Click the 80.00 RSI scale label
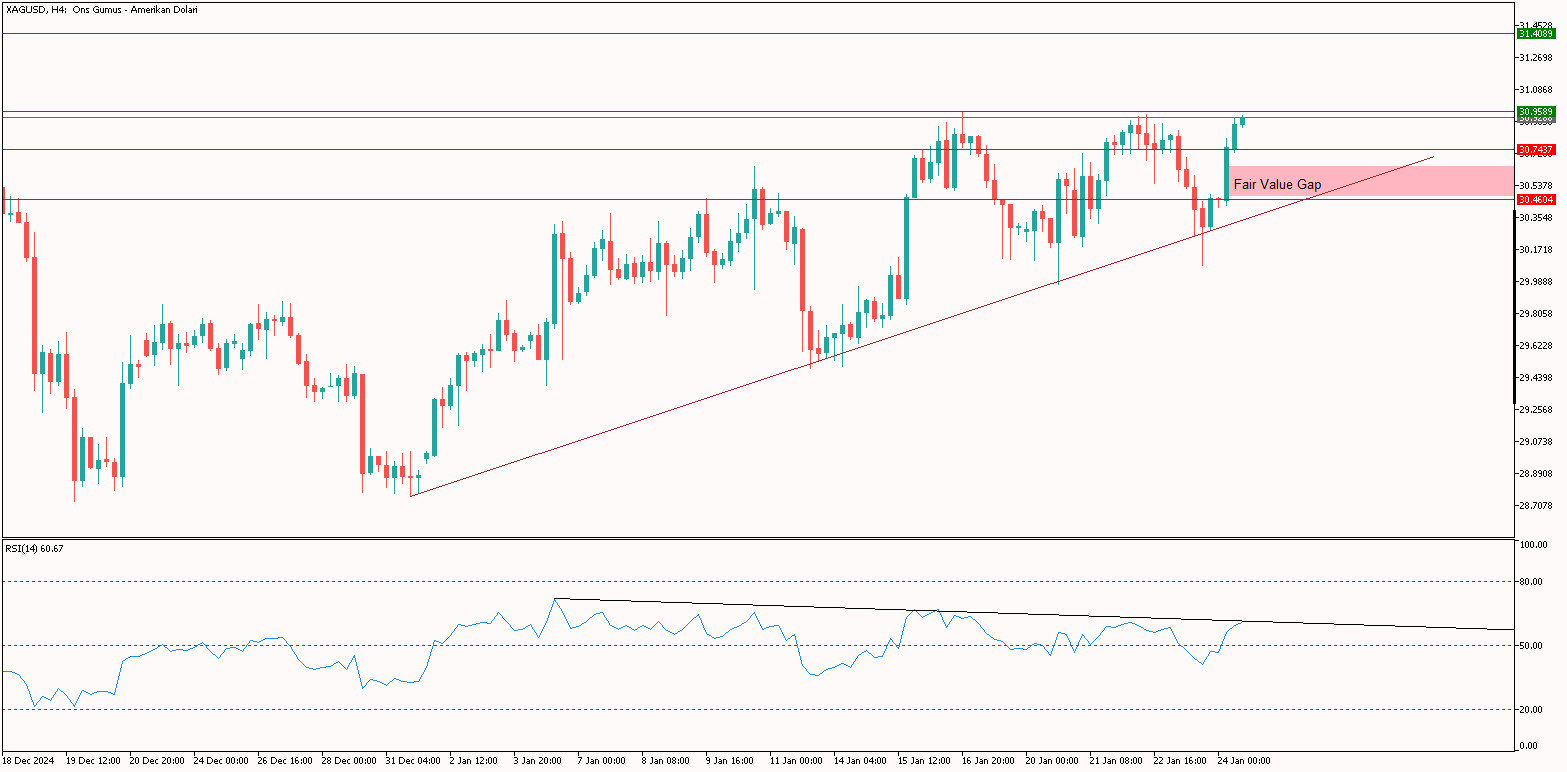 (x=1533, y=581)
